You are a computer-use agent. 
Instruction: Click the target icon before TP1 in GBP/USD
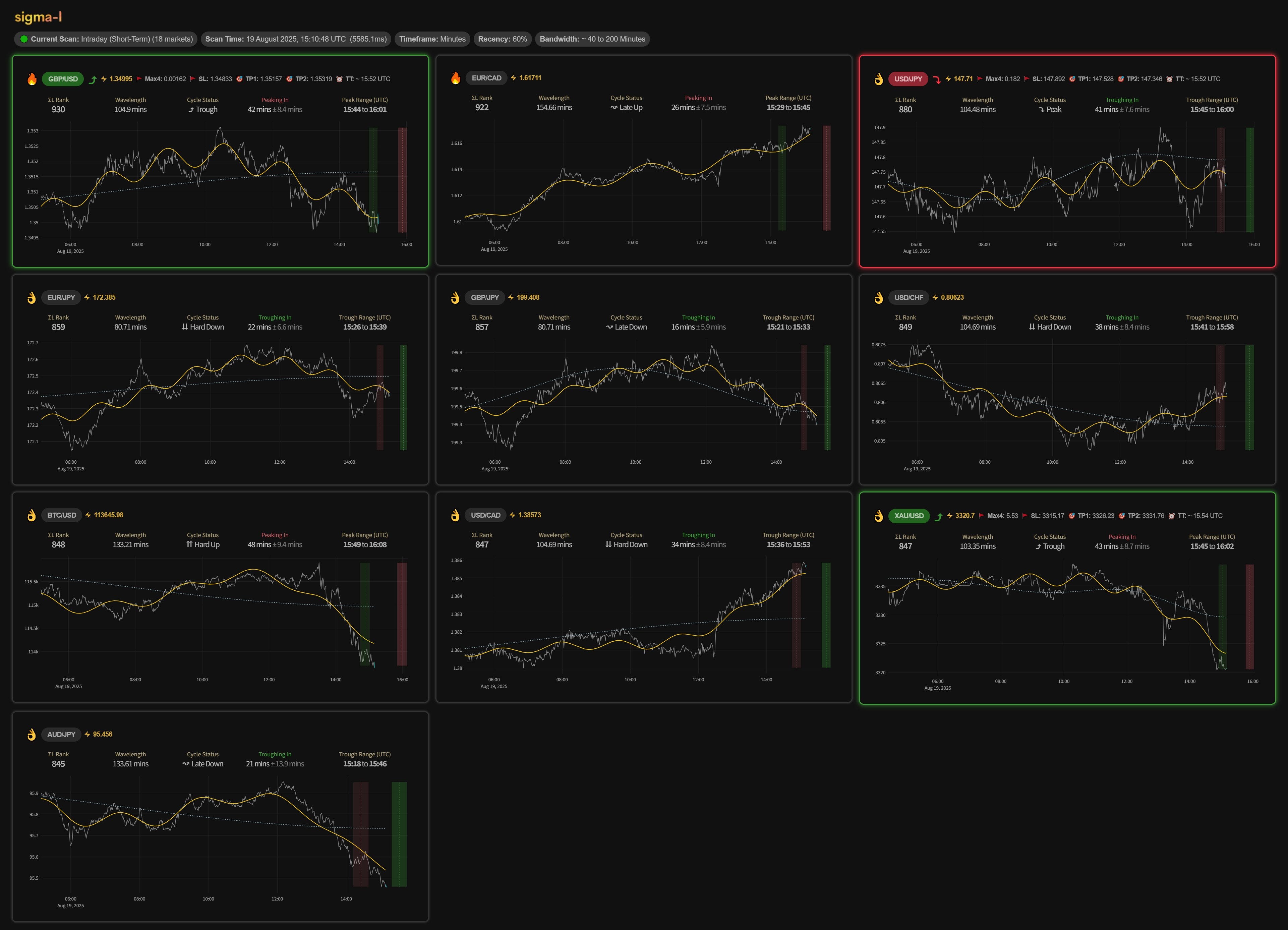click(x=239, y=79)
